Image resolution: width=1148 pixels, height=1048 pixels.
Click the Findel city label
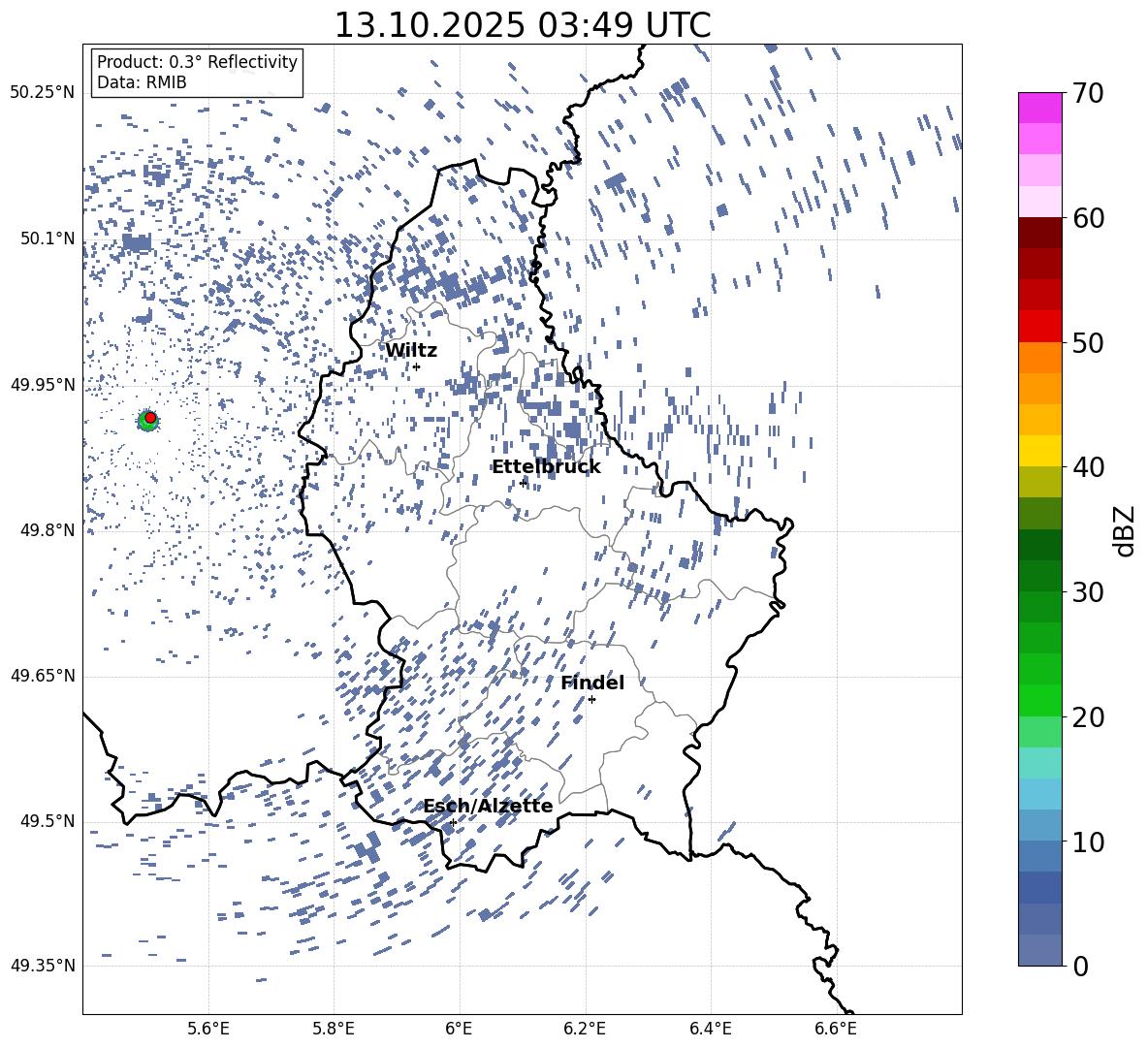[x=592, y=683]
